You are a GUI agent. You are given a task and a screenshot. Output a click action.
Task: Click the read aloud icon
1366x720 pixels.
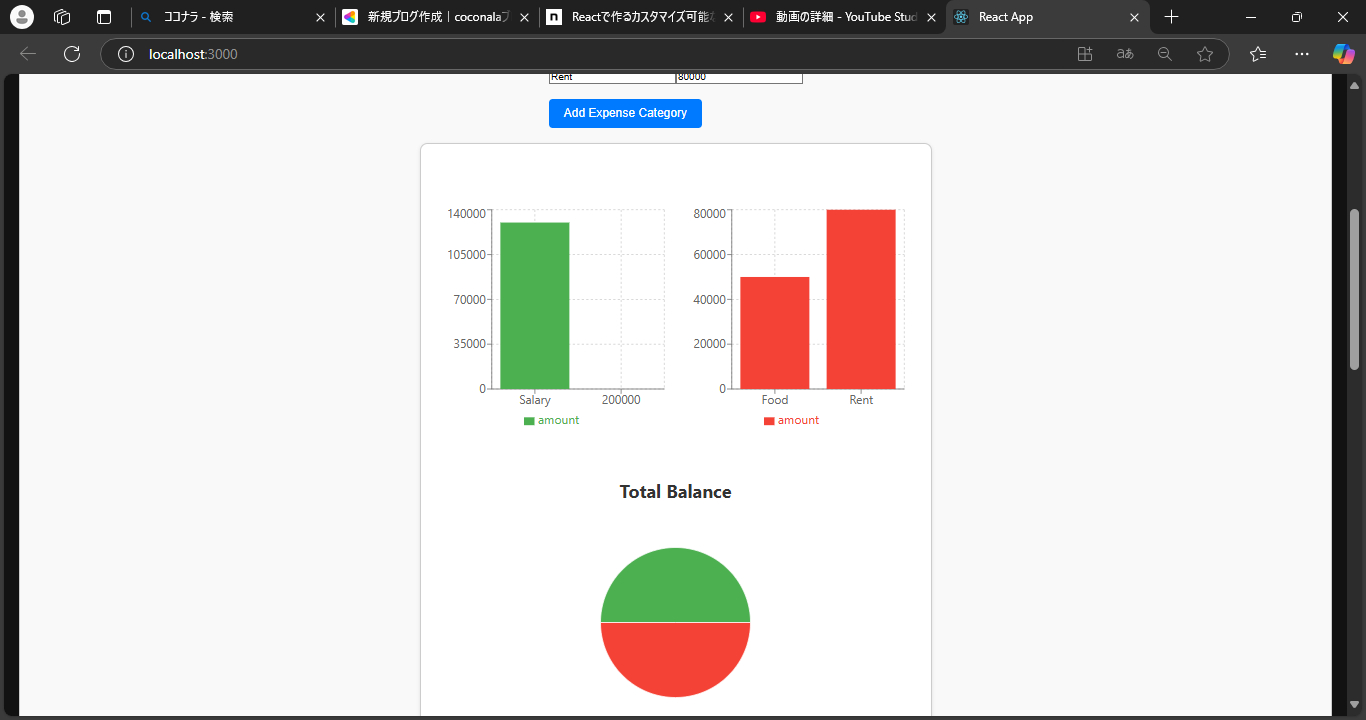[1125, 54]
